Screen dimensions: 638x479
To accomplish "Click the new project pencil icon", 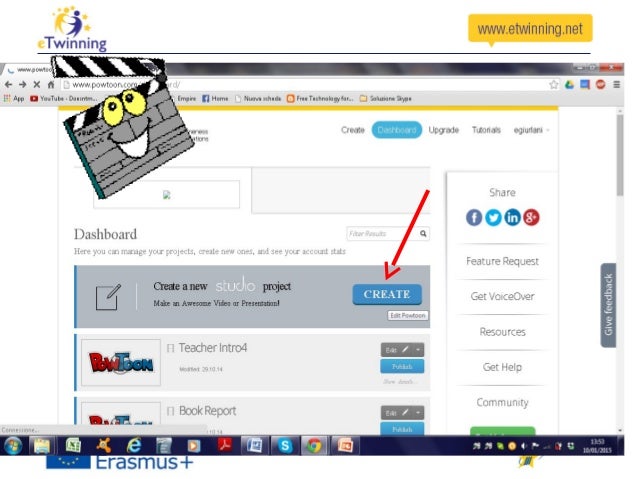I will [108, 297].
